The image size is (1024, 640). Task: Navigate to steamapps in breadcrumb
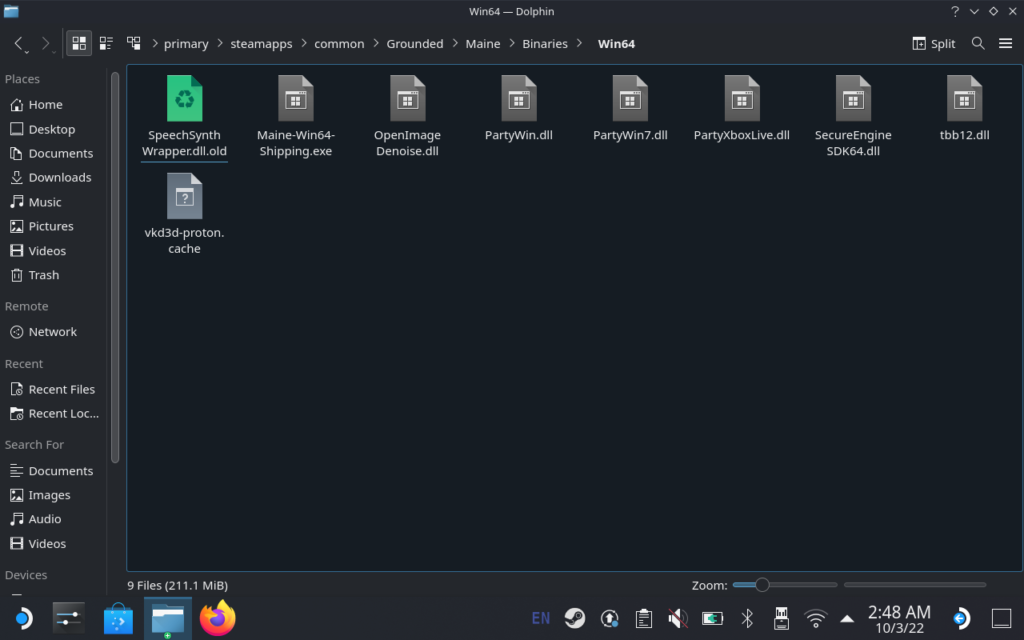pos(261,44)
